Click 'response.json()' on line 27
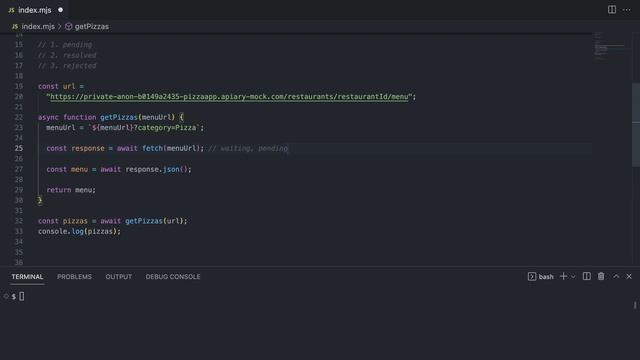Image resolution: width=640 pixels, height=360 pixels. [x=156, y=169]
